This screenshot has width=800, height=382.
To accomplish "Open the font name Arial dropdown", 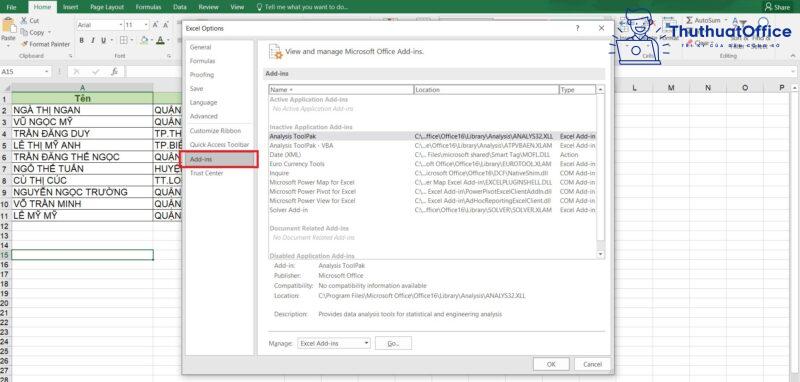I will (x=121, y=25).
